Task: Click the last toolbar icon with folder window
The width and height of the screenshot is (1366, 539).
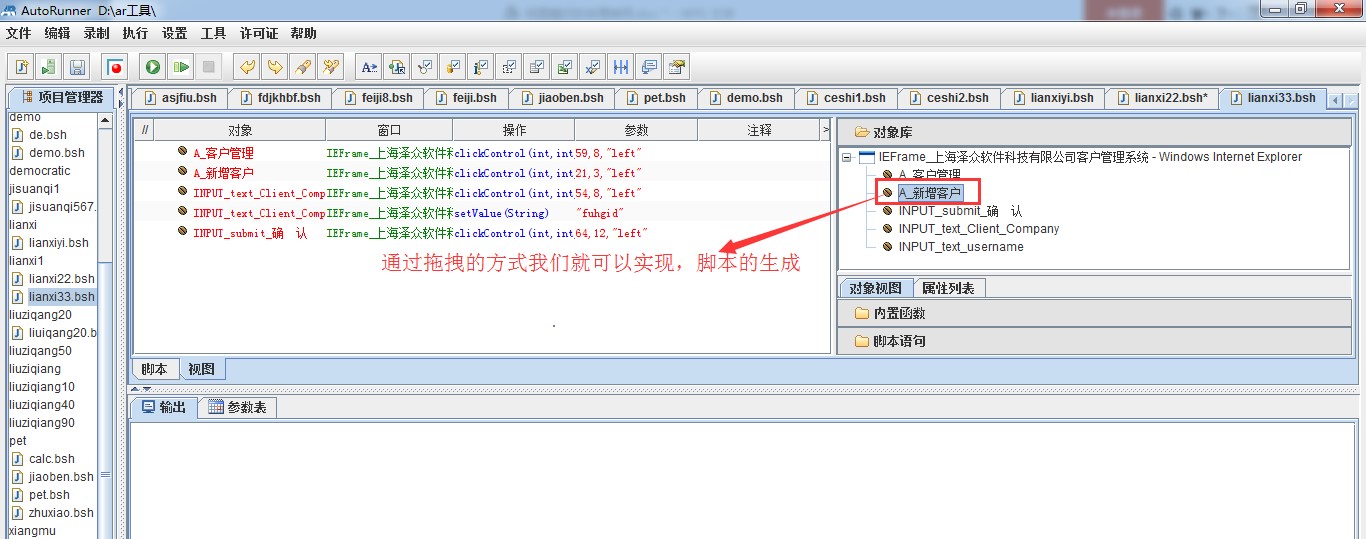Action: tap(677, 67)
